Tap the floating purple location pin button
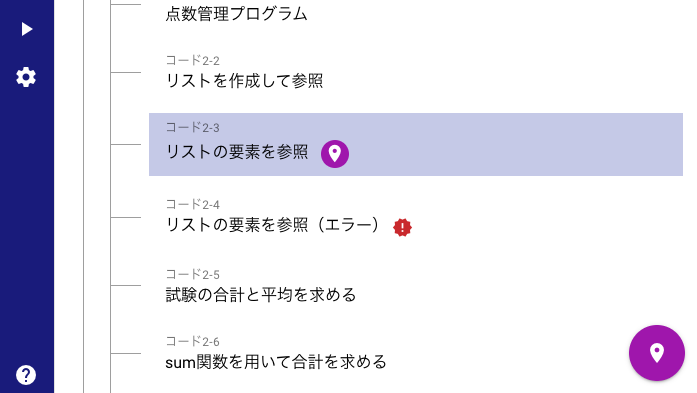 click(x=657, y=353)
